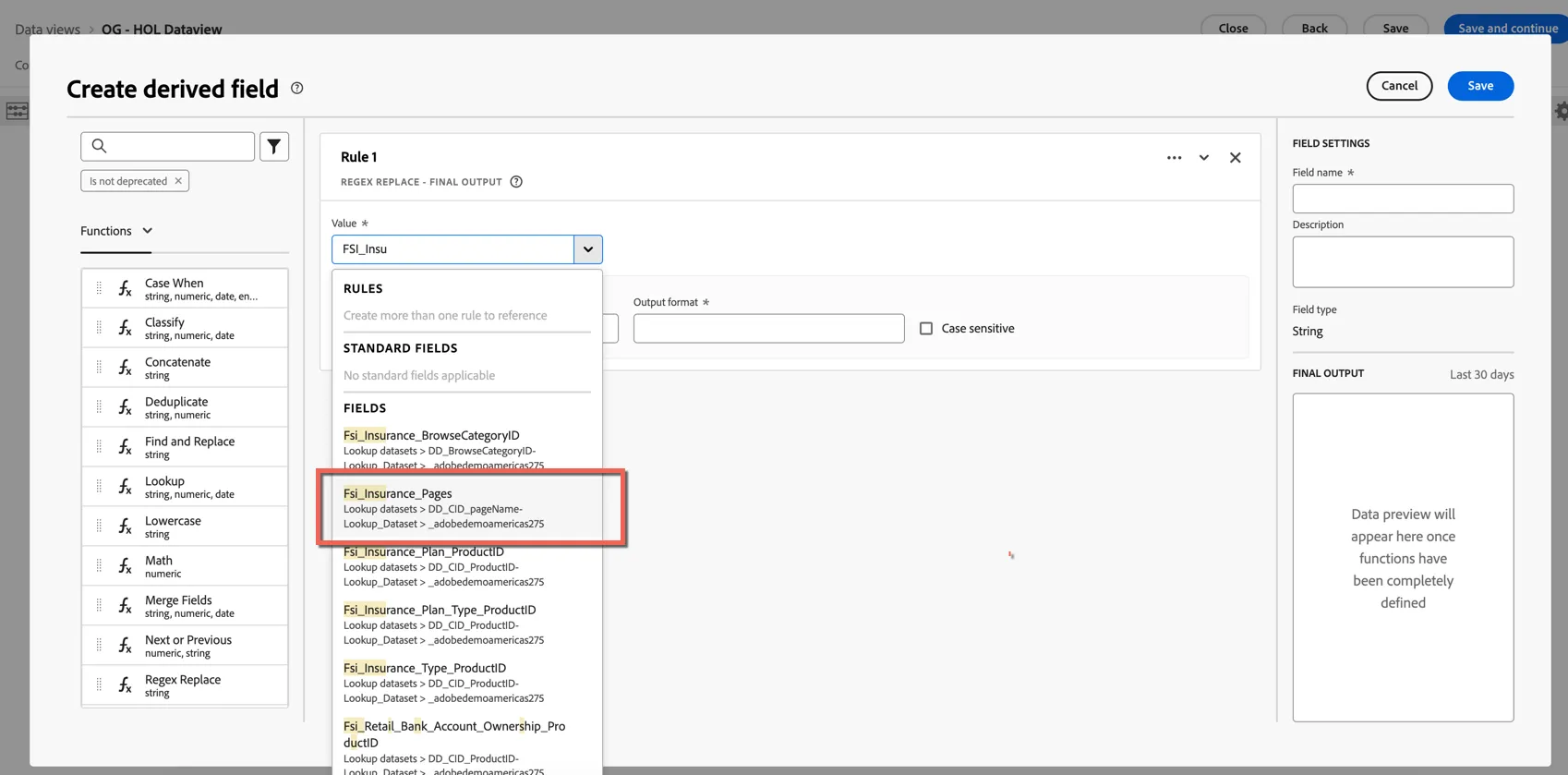Click the filter funnel icon
1568x775 pixels.
coord(274,146)
